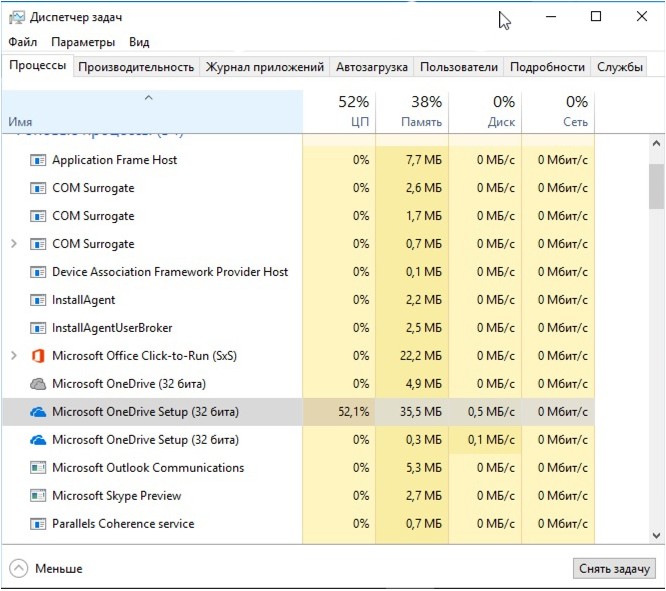The height and width of the screenshot is (591, 666).
Task: Click the 22,2 МБ memory value
Action: (x=420, y=356)
